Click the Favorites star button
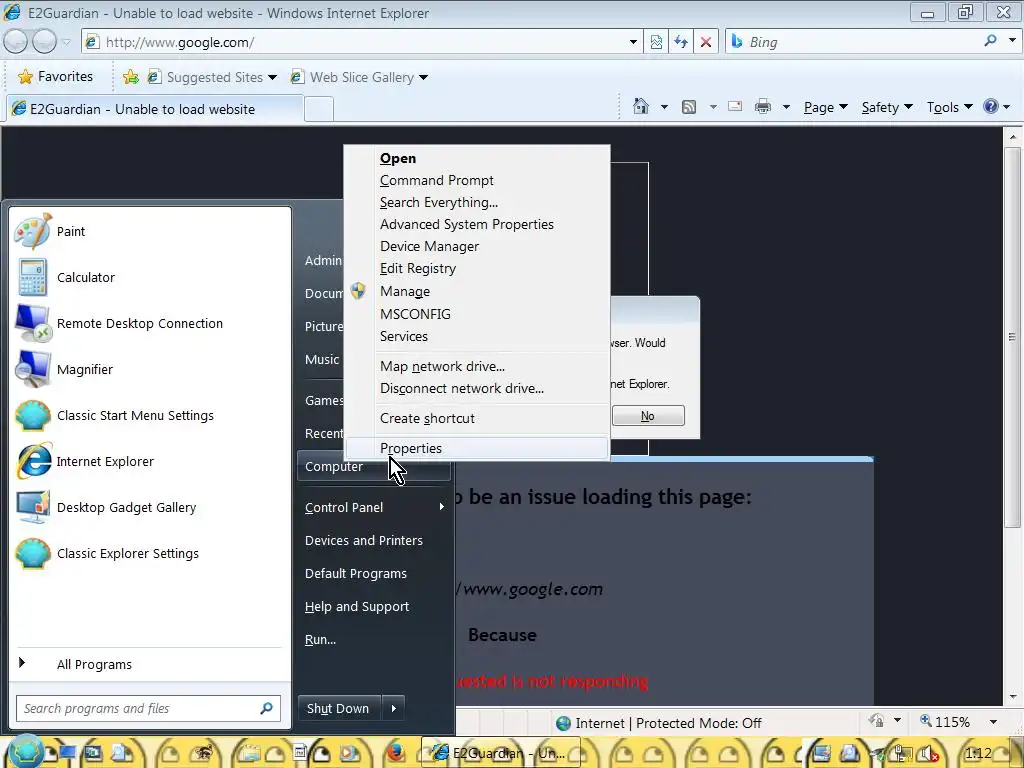 (x=56, y=77)
